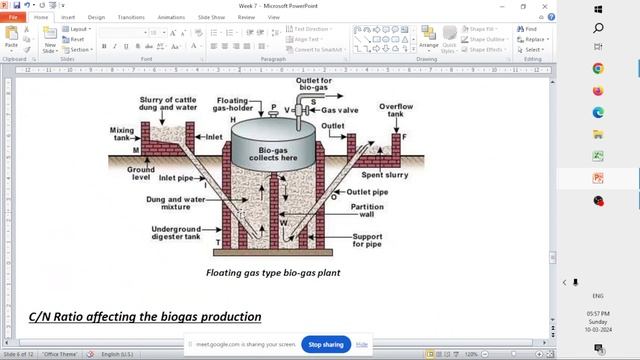Select the Oval shape in gallery
This screenshot has width=640, height=360.
coord(386,40)
